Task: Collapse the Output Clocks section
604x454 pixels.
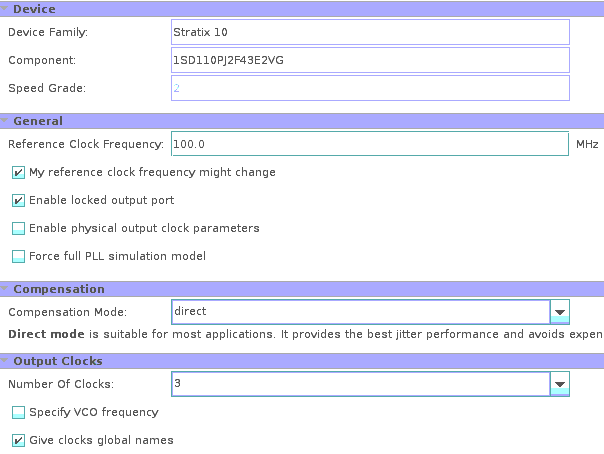Action: click(5, 361)
